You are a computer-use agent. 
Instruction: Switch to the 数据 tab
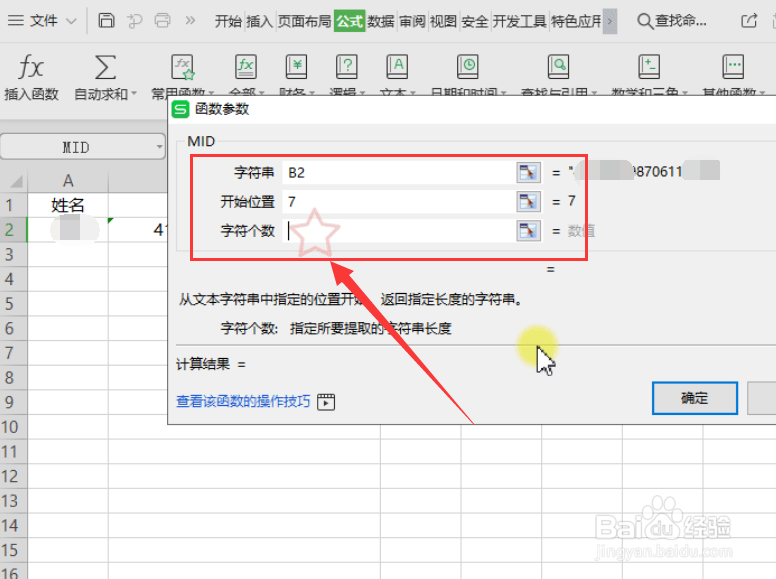click(381, 21)
